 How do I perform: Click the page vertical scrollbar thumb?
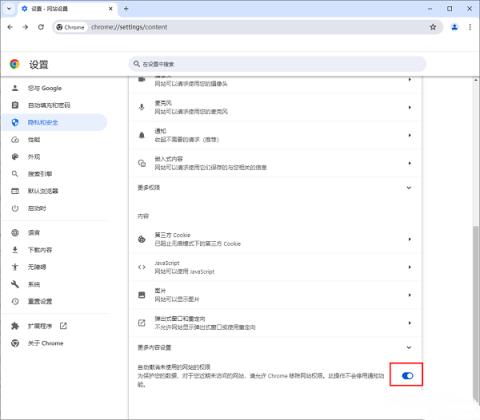476,313
